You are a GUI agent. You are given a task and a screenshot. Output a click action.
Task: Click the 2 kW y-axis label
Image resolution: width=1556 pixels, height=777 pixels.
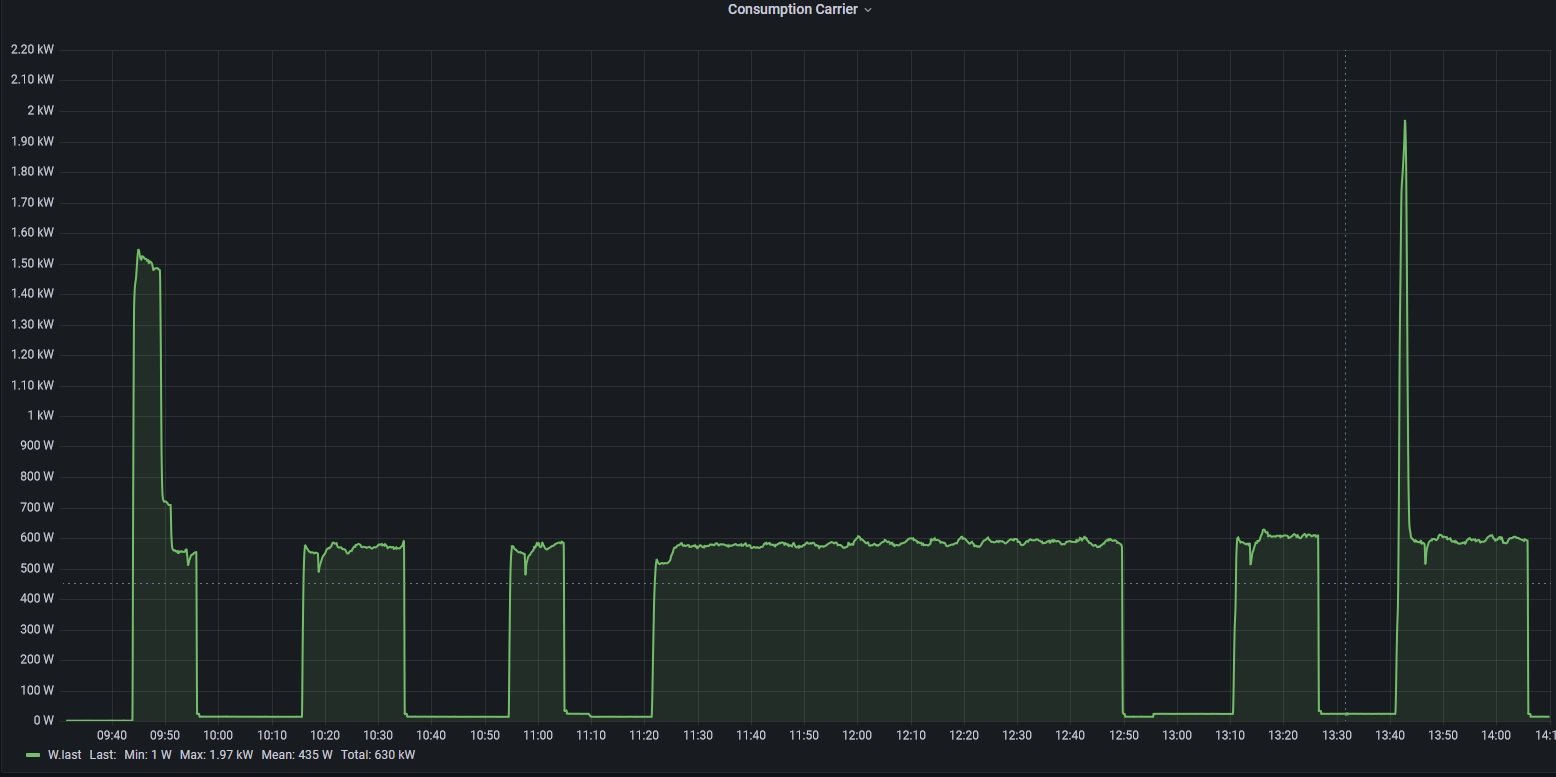coord(40,110)
